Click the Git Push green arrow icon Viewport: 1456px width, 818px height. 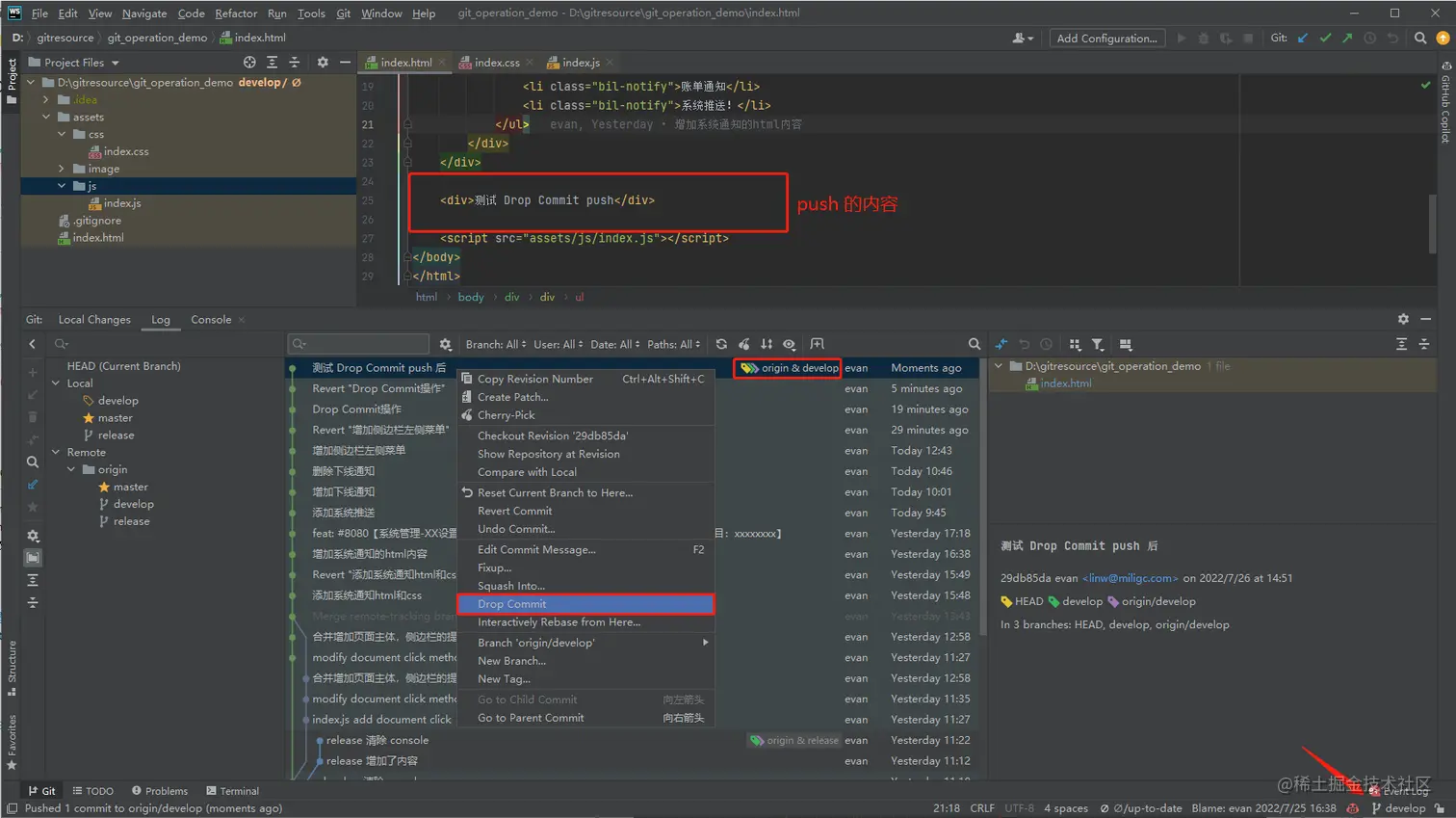(1347, 39)
